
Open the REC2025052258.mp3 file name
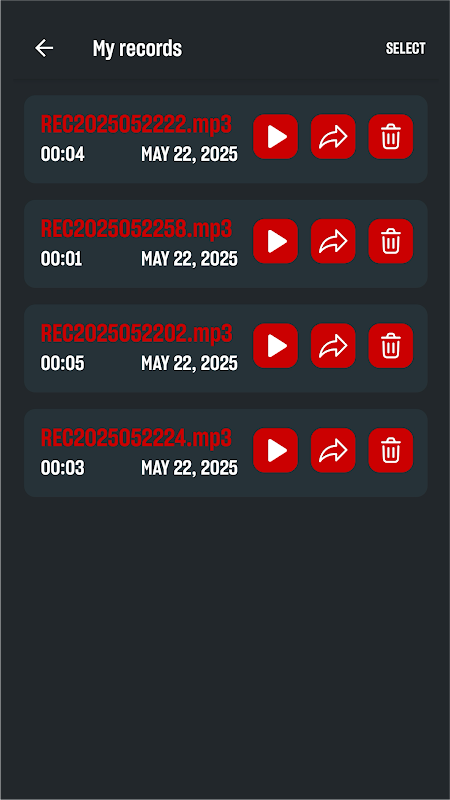(136, 229)
